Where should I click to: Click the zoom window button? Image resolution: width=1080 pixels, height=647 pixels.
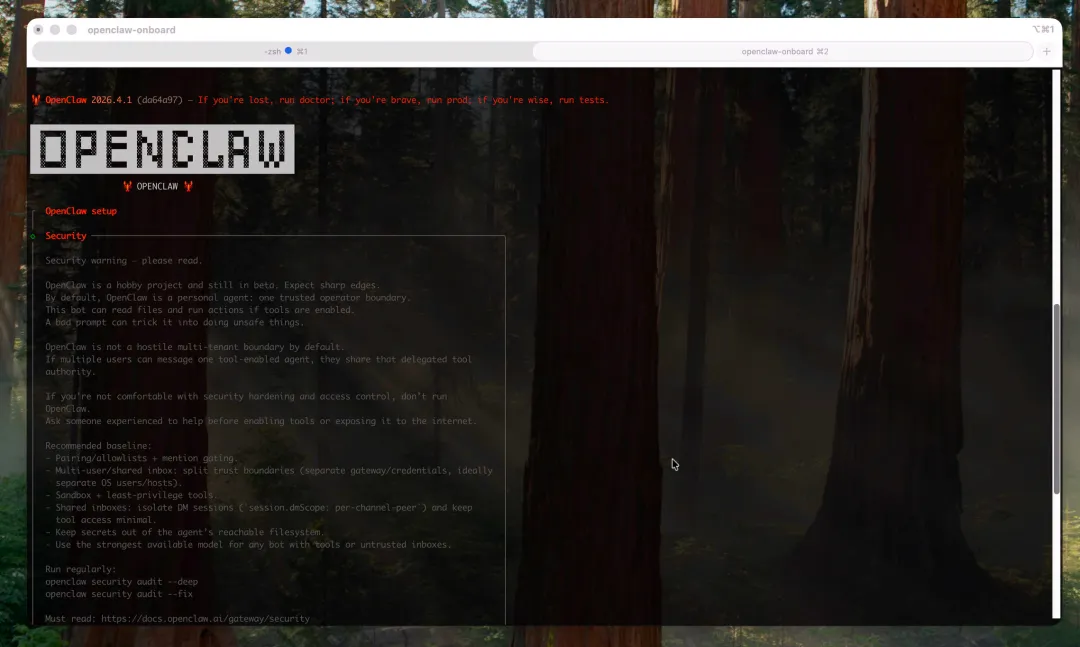point(72,30)
